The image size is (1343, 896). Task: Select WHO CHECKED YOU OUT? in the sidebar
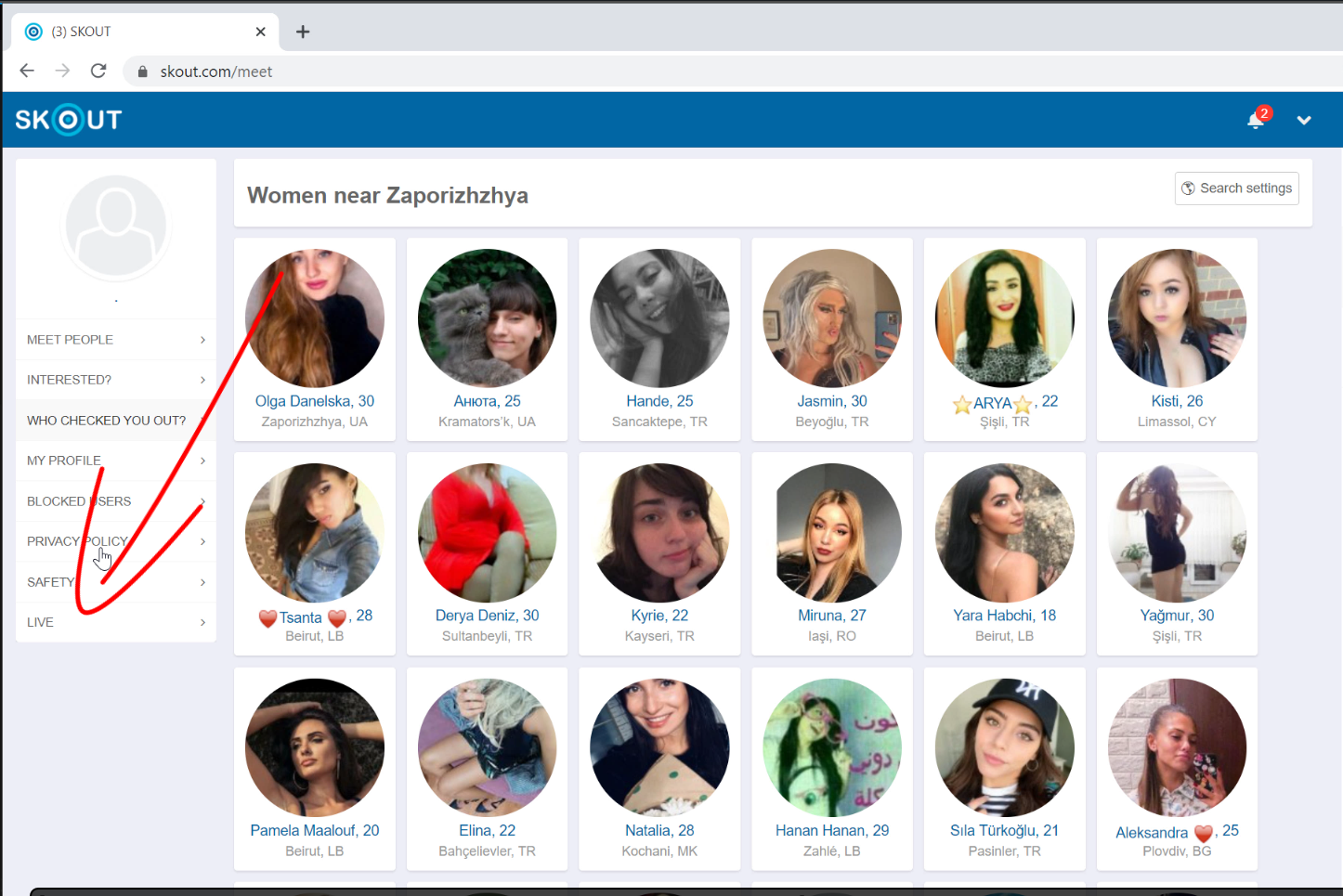pos(106,420)
